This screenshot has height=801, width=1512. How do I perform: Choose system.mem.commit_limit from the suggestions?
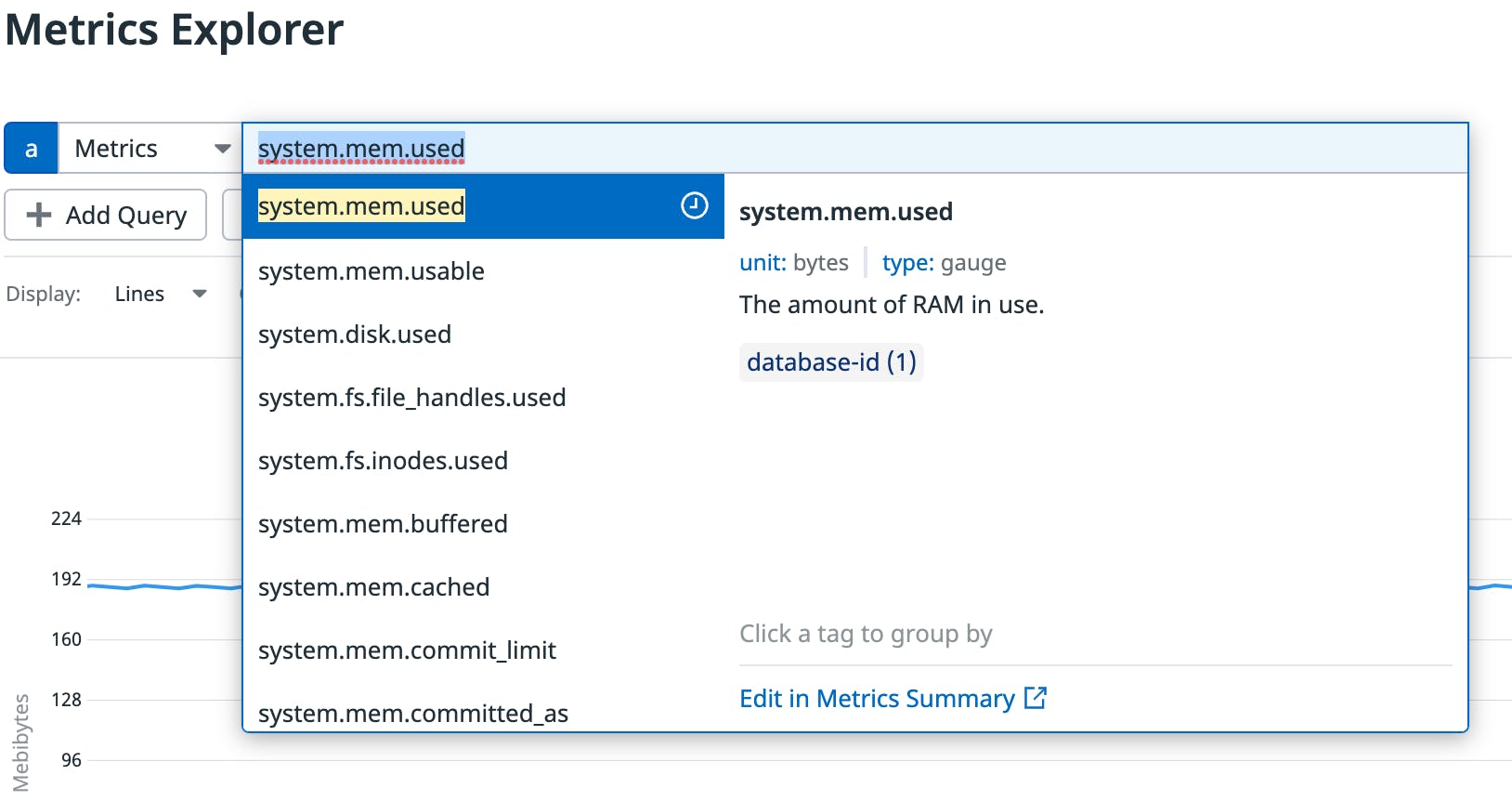click(407, 650)
